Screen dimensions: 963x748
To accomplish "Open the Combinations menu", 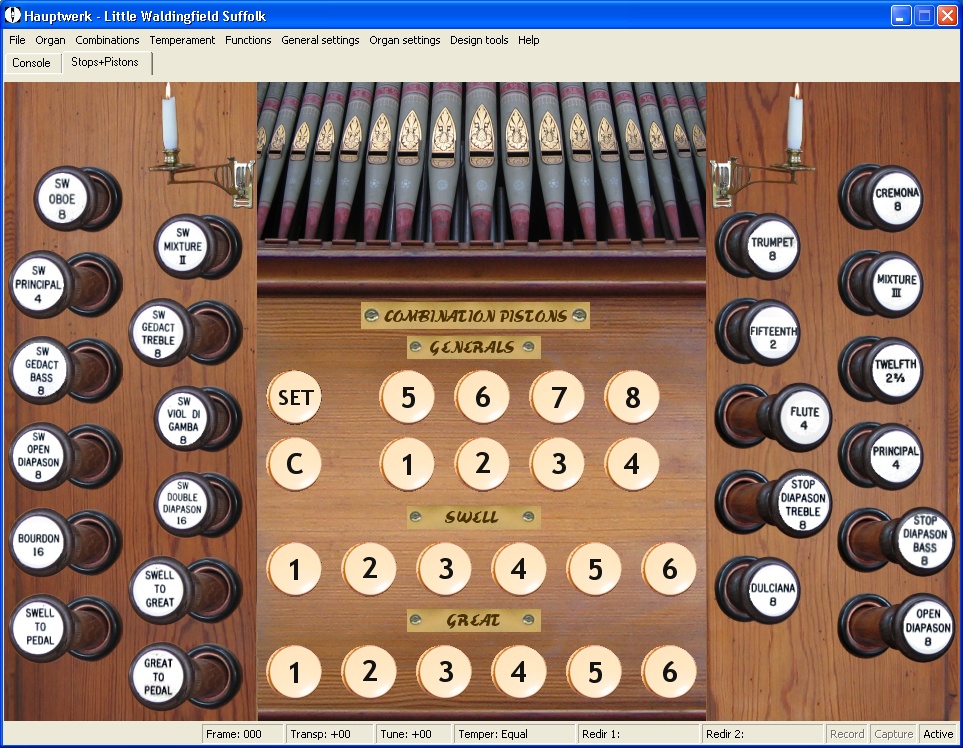I will pyautogui.click(x=107, y=40).
